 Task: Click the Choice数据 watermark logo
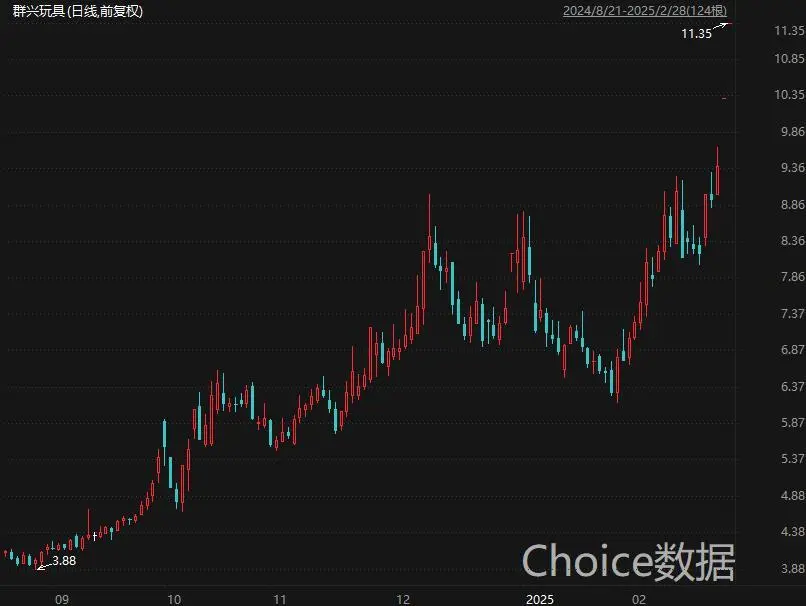point(629,561)
